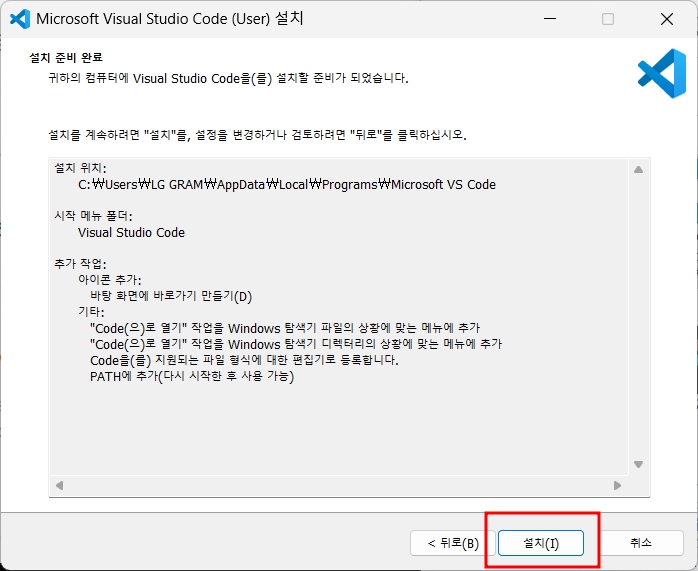Cancel setup with the 취소 button
The width and height of the screenshot is (698, 571).
pyautogui.click(x=641, y=543)
